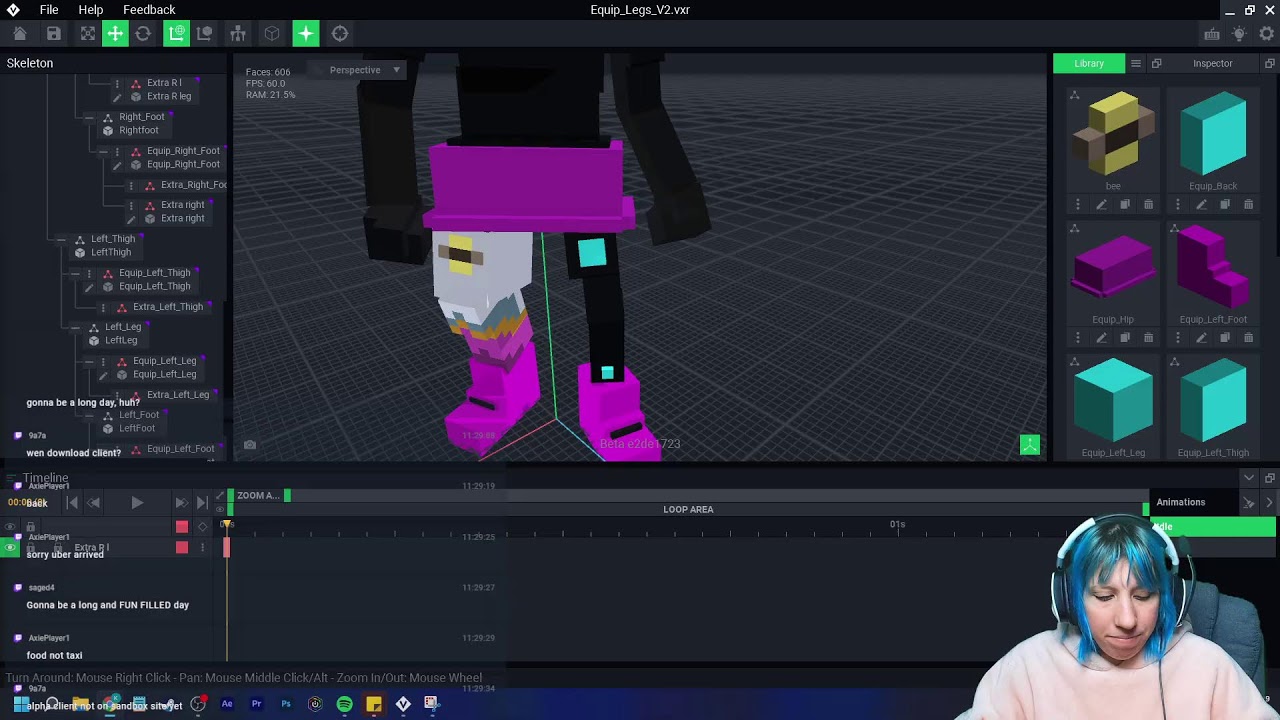Viewport: 1280px width, 720px height.
Task: Open the Library list view menu icon
Action: 1136,63
